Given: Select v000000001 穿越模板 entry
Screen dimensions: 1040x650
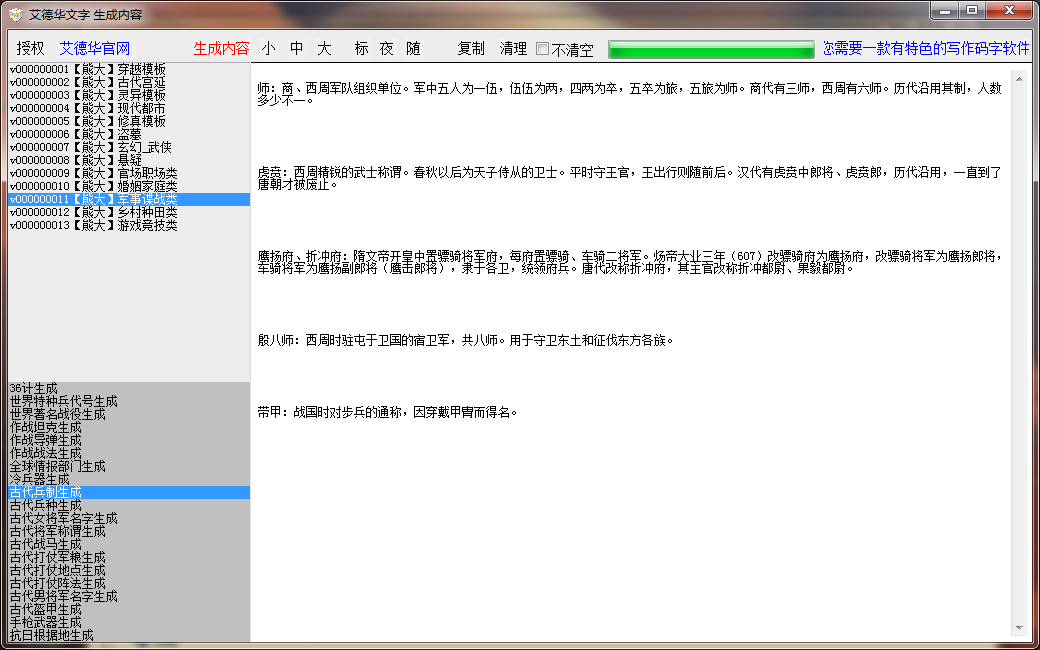Looking at the screenshot, I should 129,70.
